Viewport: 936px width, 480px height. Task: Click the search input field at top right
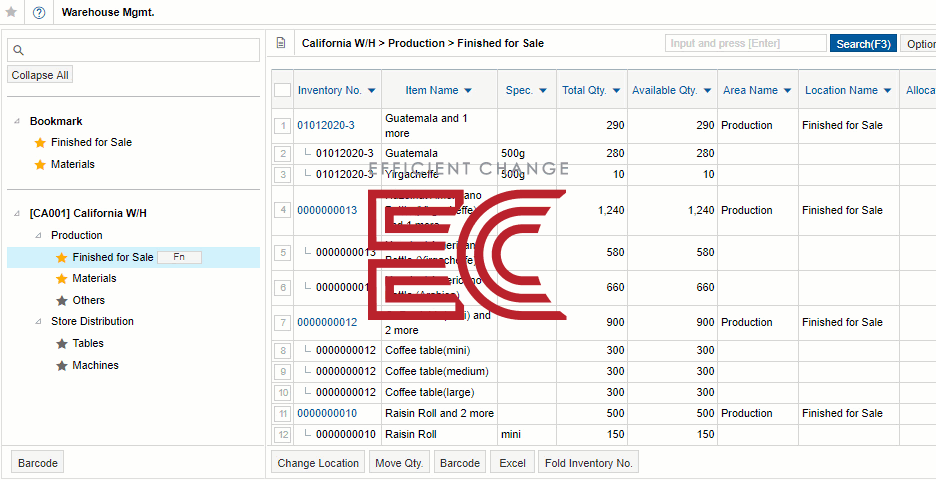(x=745, y=44)
